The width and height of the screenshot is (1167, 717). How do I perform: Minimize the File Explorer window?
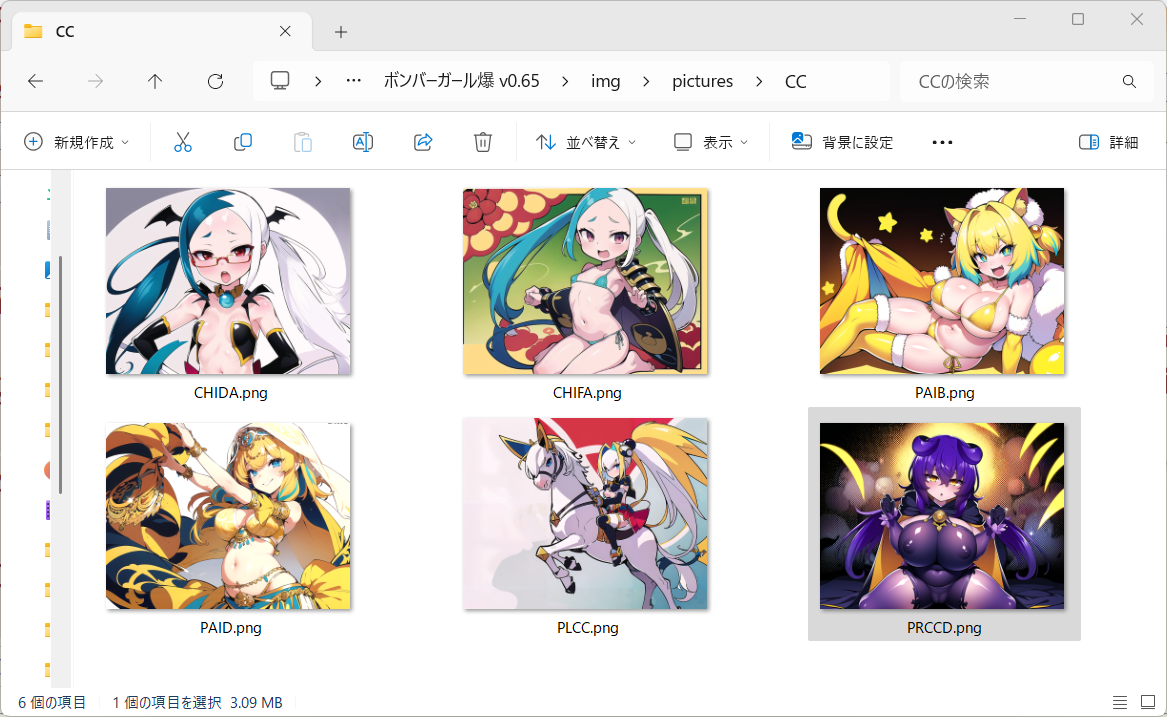coord(1020,19)
